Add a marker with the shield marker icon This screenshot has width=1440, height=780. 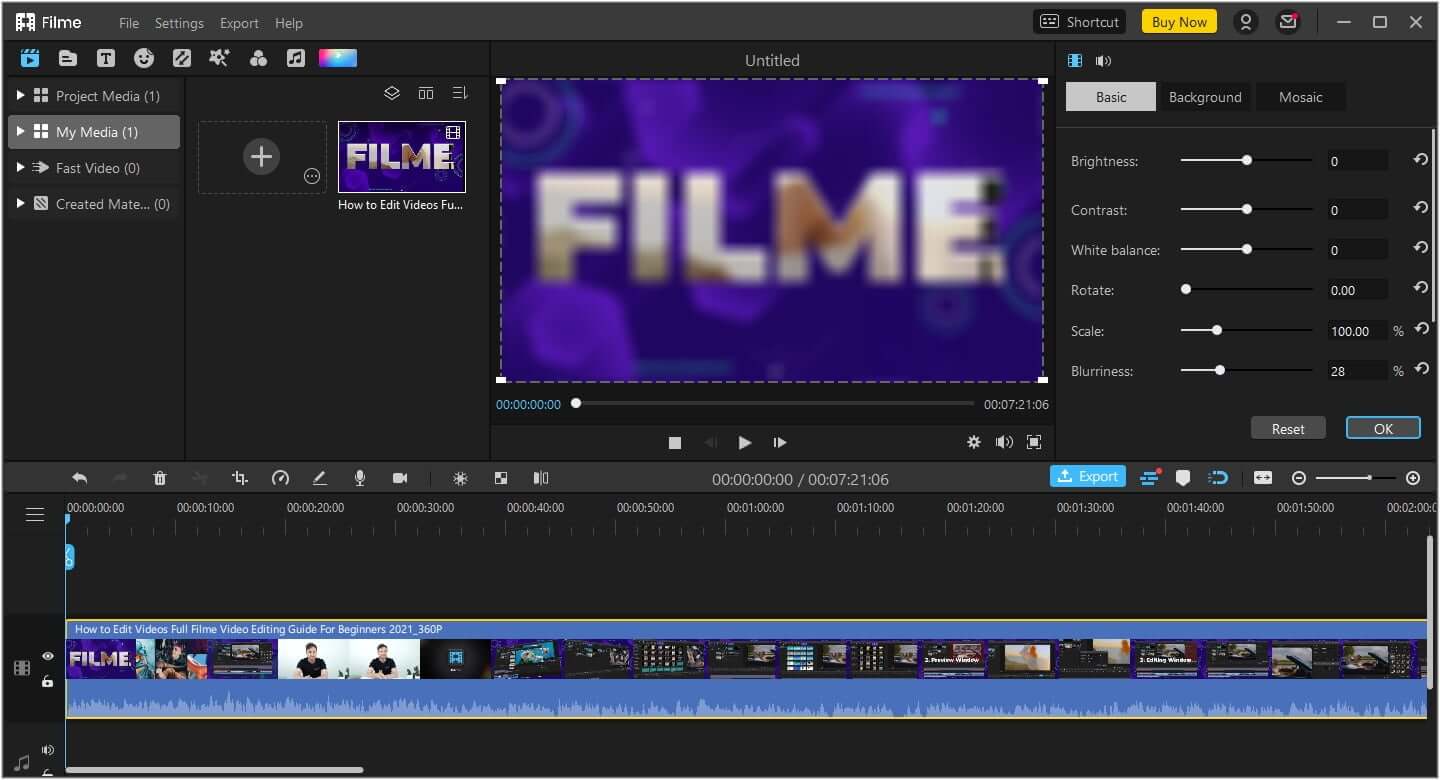(1183, 478)
